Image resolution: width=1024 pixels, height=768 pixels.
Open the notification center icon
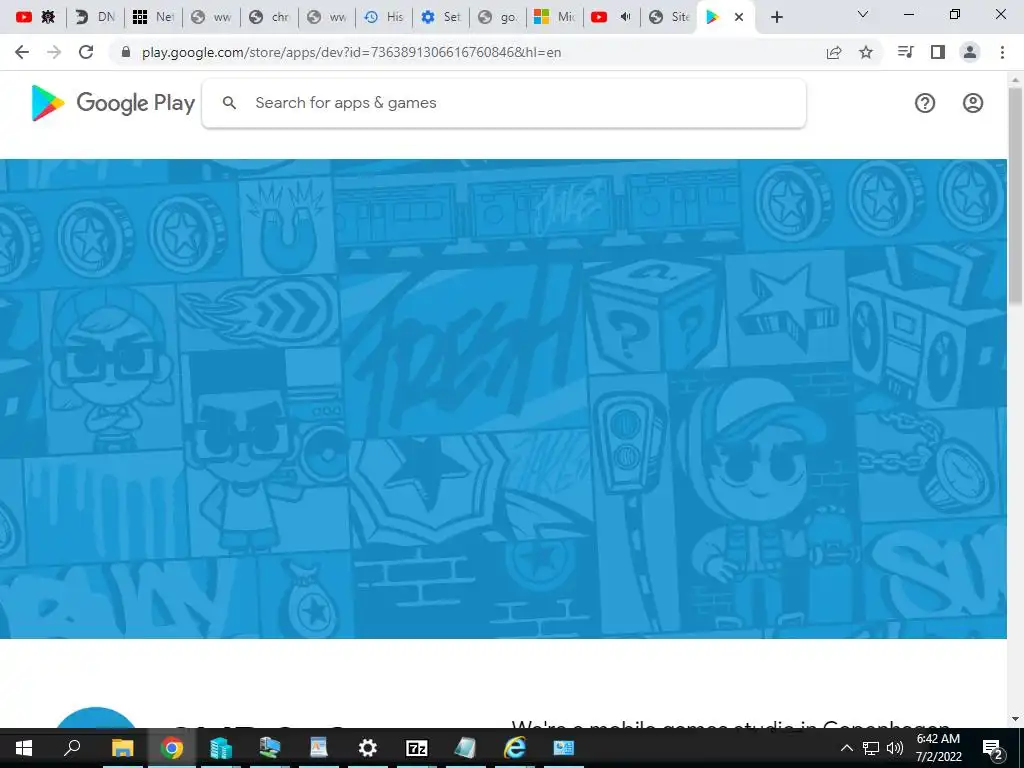point(993,749)
